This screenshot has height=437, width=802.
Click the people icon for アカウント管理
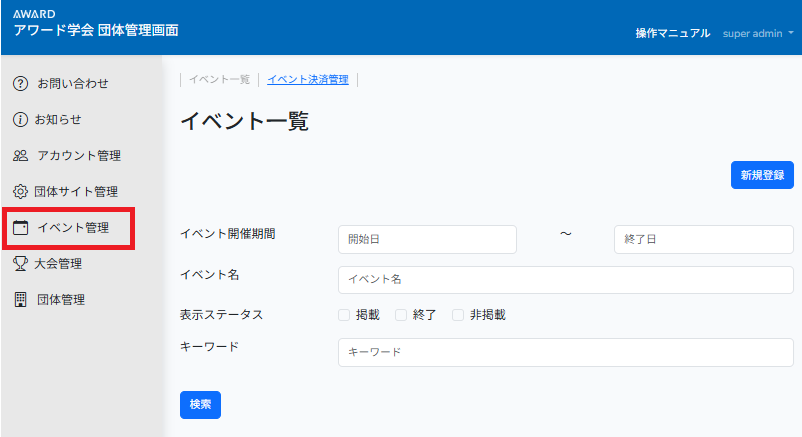[20, 156]
